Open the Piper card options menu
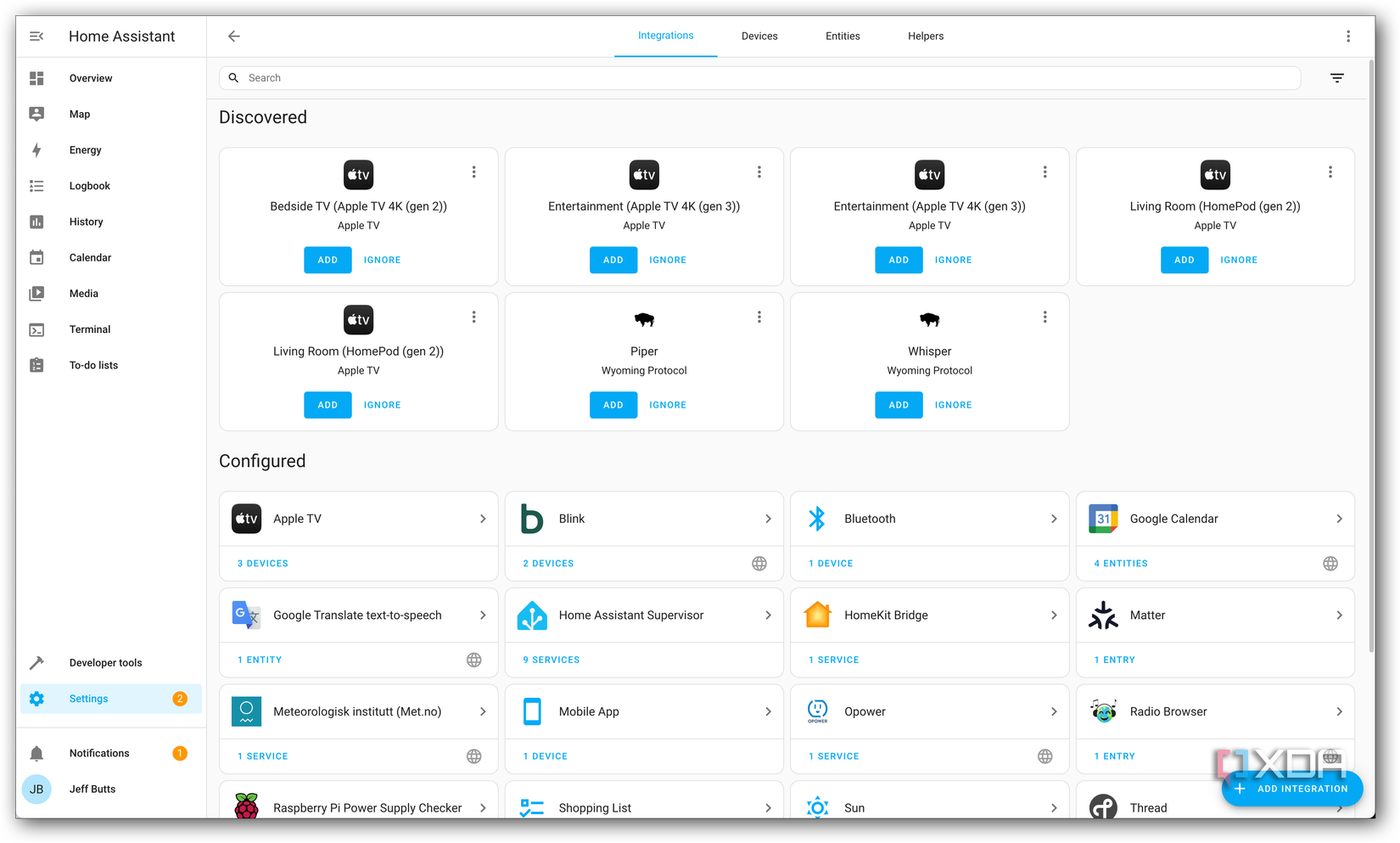Screen dimensions: 1400x843 click(759, 318)
